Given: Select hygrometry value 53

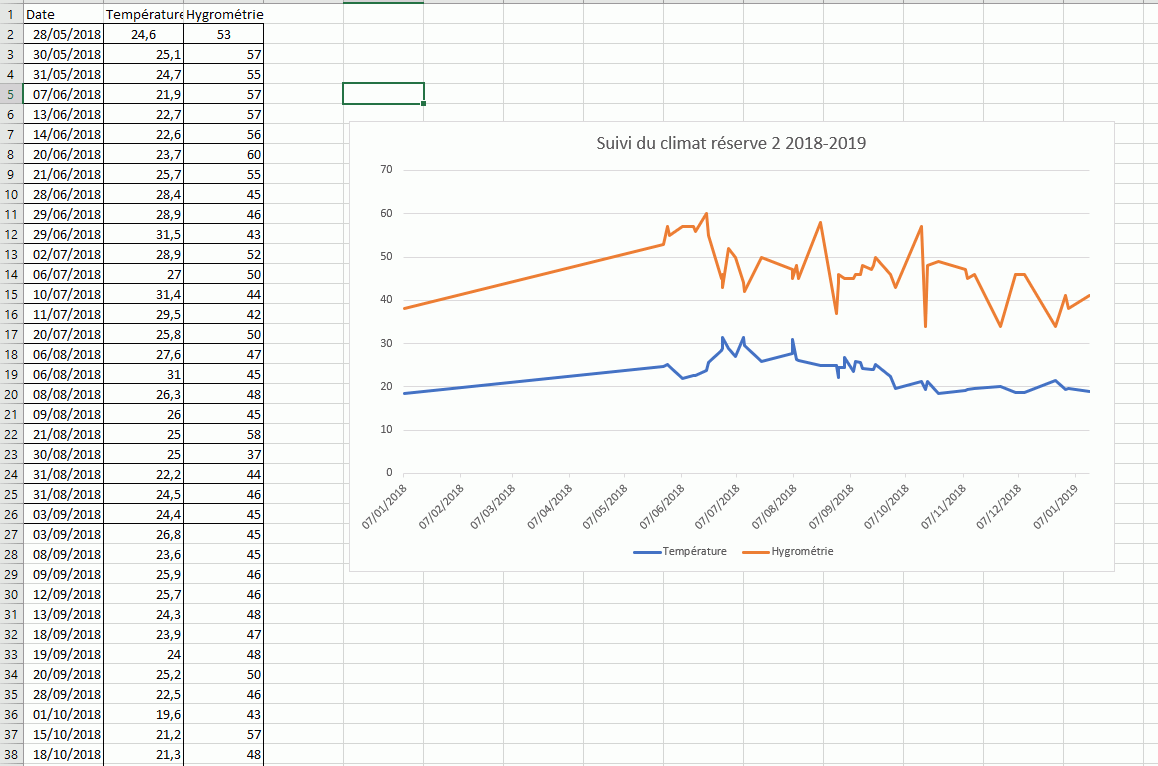Looking at the screenshot, I should 224,34.
